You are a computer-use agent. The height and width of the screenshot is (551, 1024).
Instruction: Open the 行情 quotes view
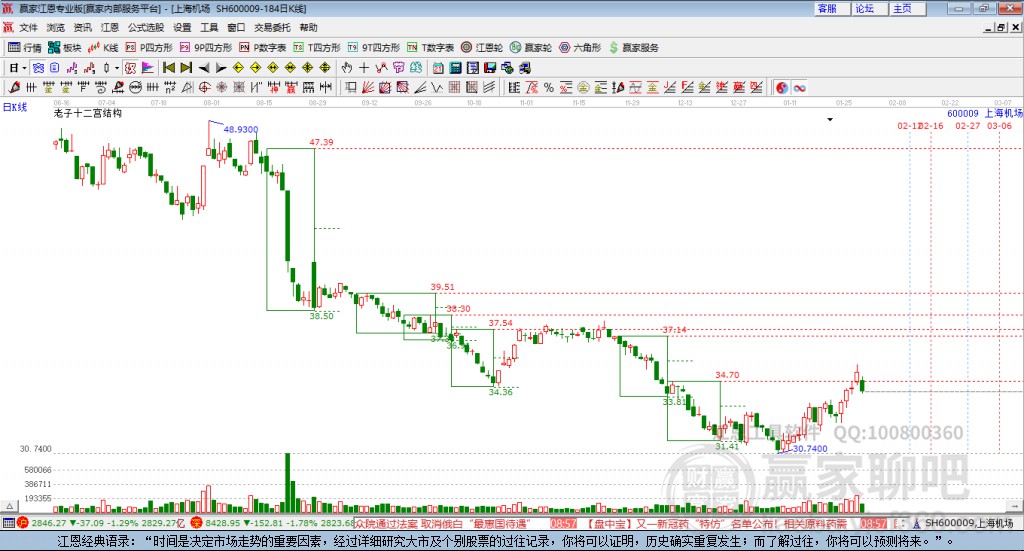coord(25,48)
